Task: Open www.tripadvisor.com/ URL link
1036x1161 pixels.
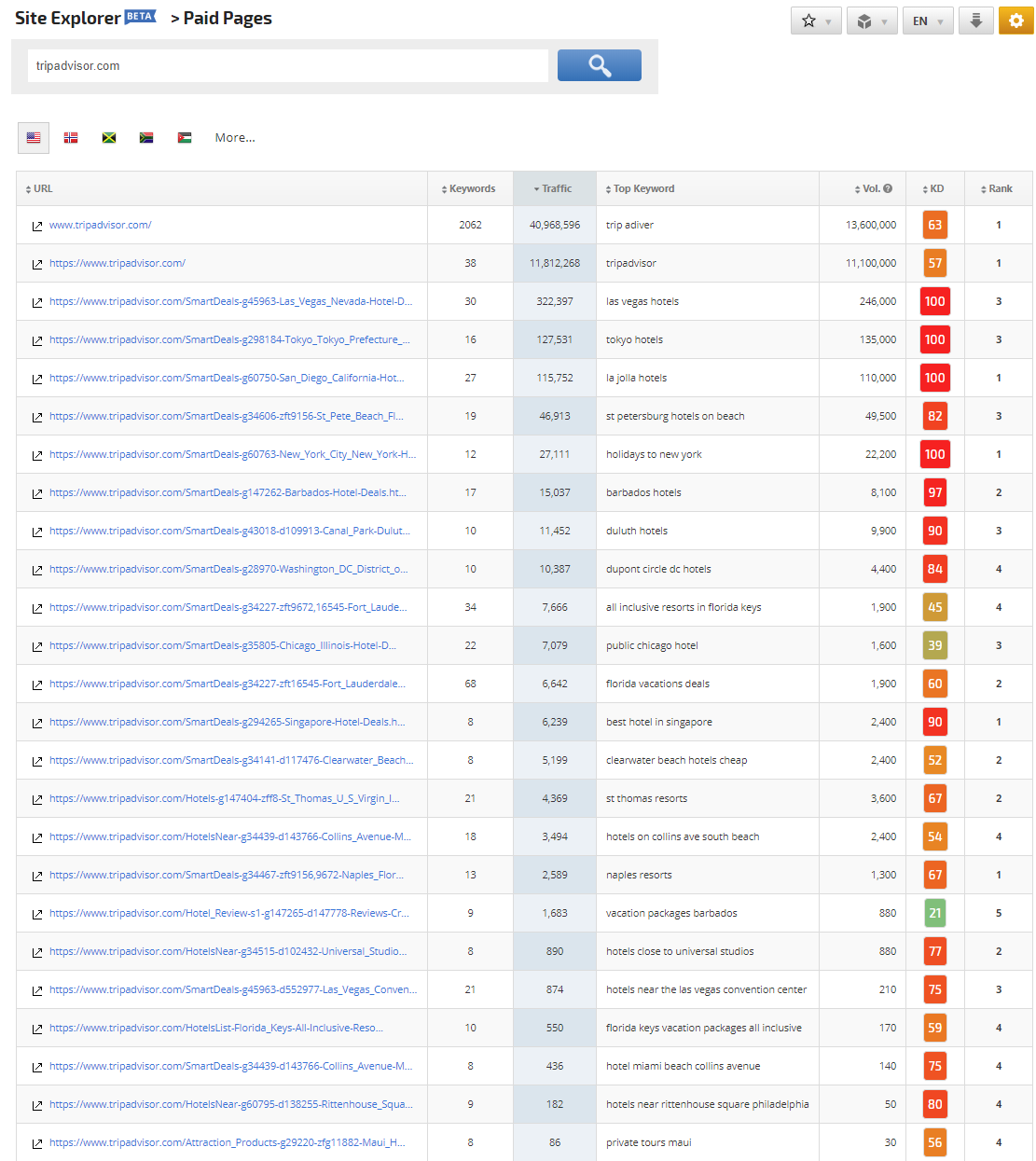Action: click(101, 225)
